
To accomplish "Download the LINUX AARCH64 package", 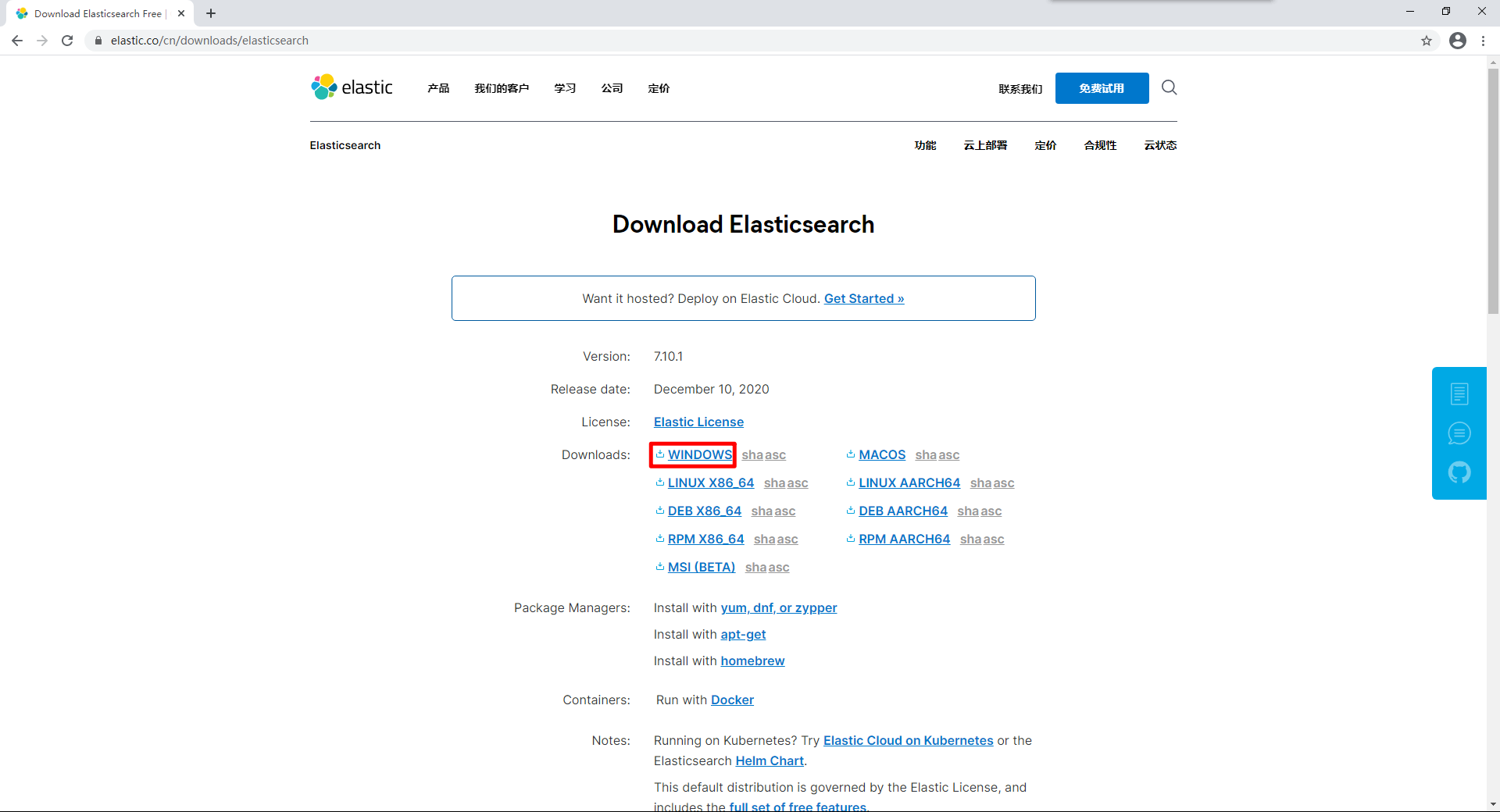I will [x=909, y=483].
